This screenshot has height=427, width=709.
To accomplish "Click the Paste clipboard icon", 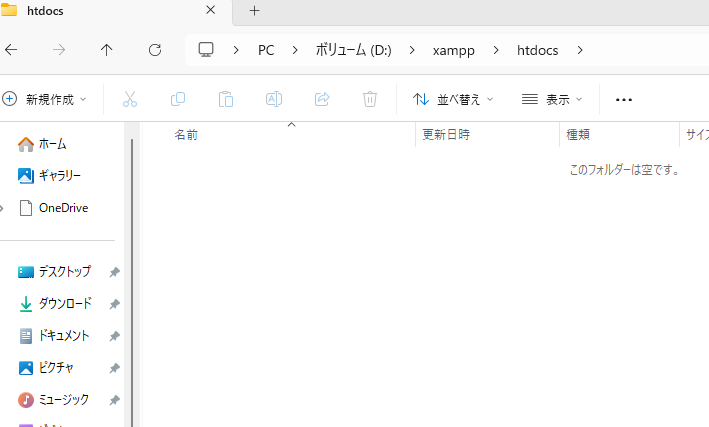I will [x=226, y=99].
